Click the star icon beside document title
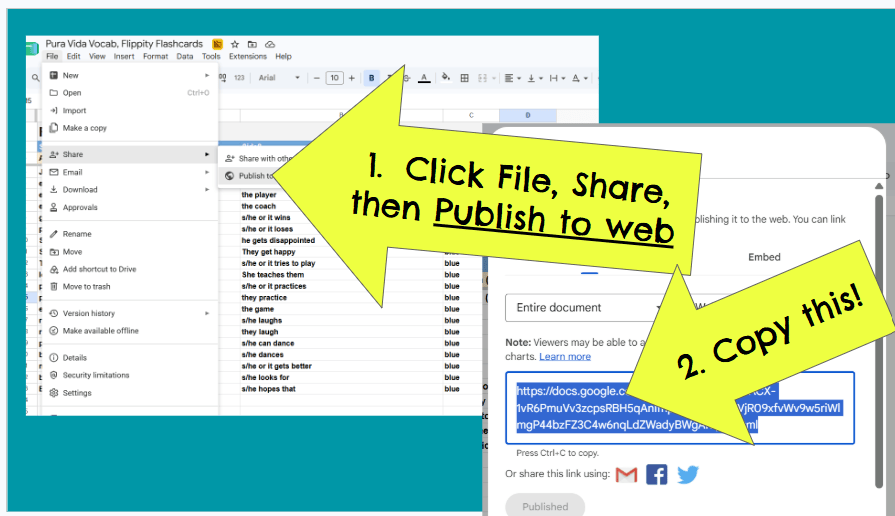 point(235,44)
